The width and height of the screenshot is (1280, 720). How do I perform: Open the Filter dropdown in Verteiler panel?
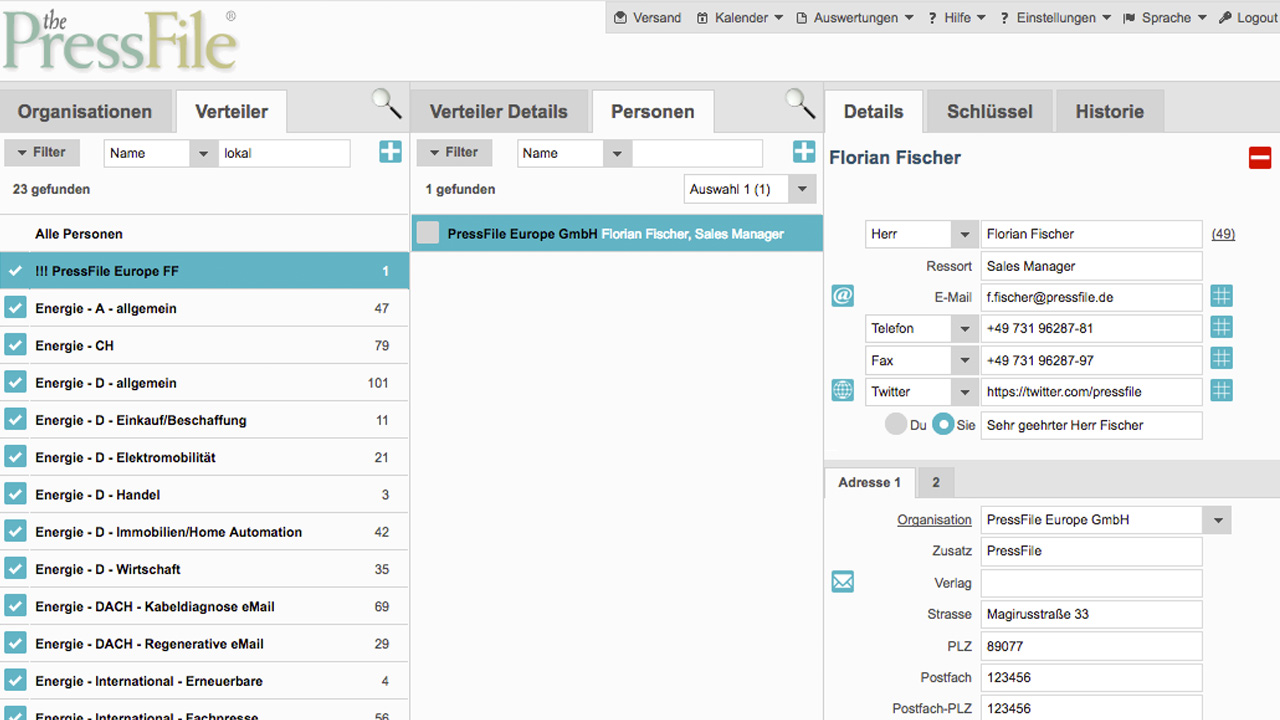(42, 153)
